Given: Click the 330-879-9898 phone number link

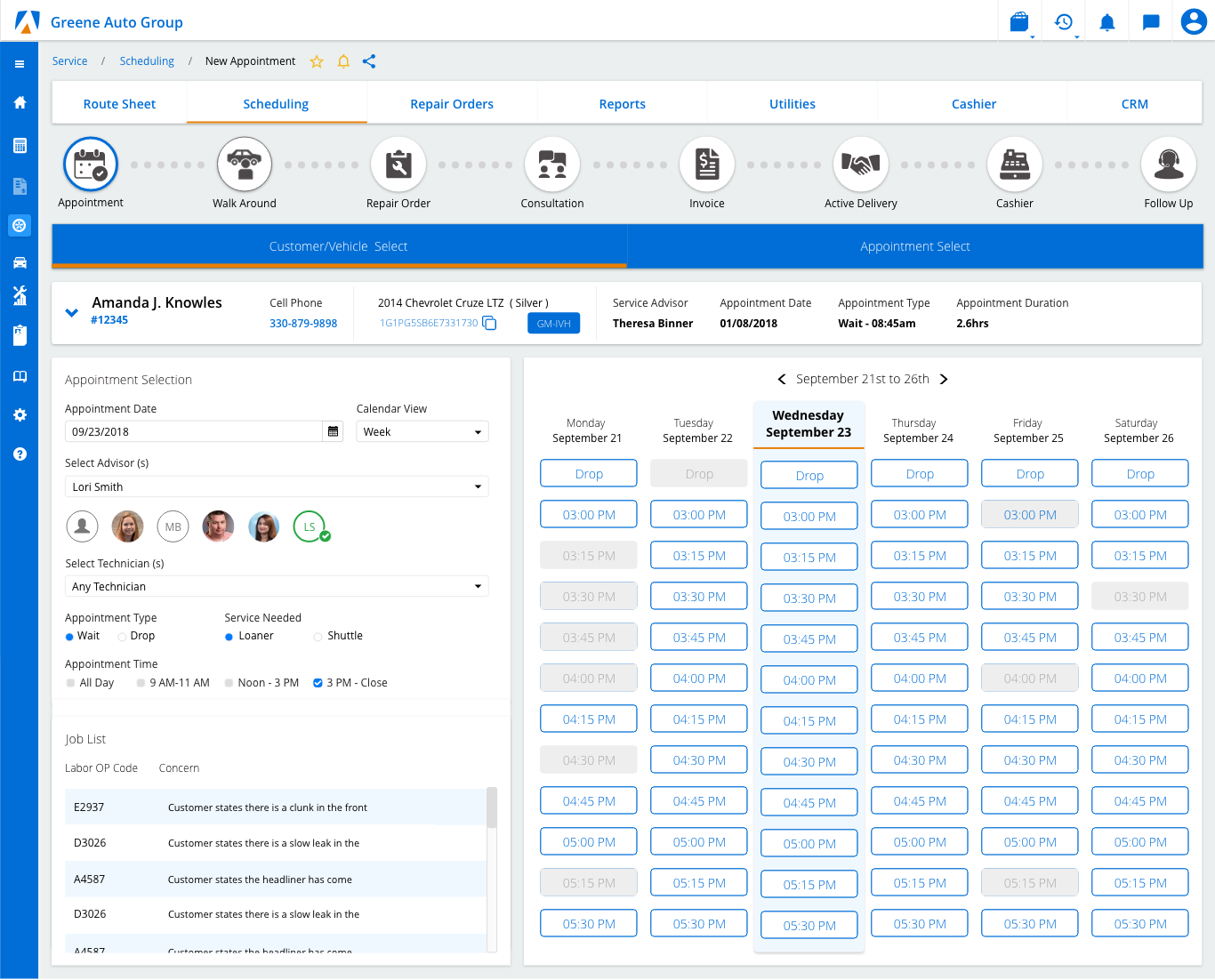Looking at the screenshot, I should (x=303, y=324).
